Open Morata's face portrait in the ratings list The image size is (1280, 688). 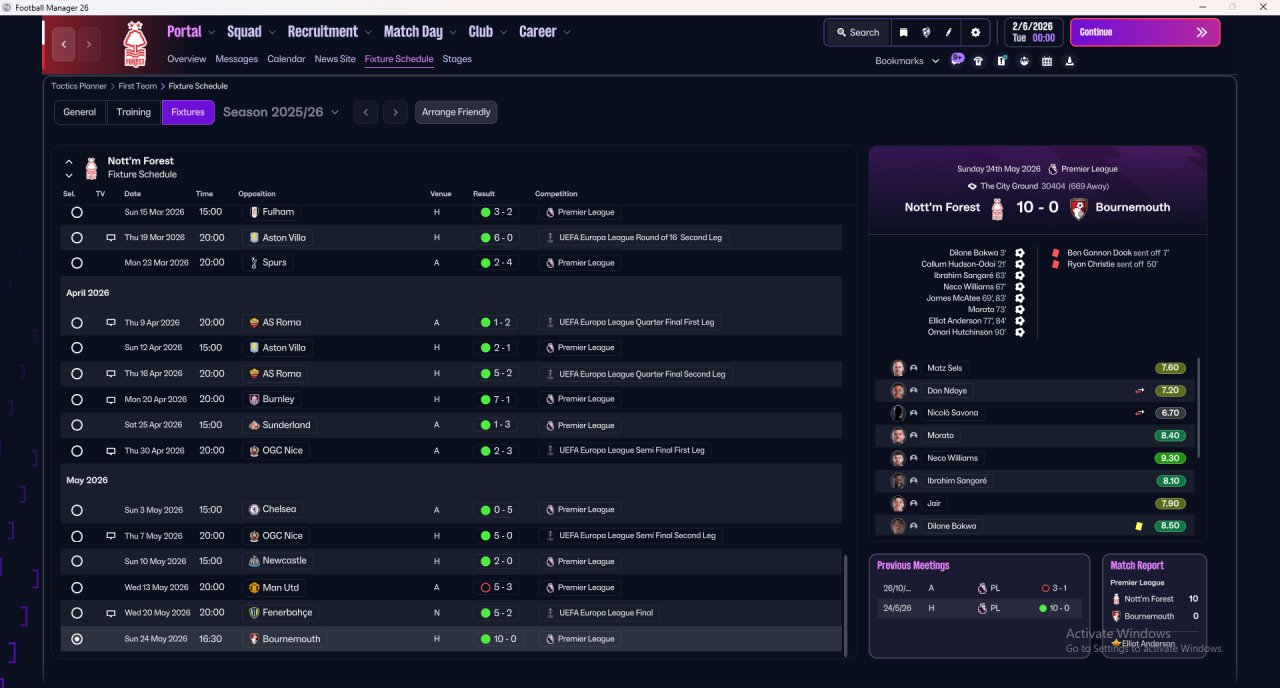pyautogui.click(x=898, y=436)
